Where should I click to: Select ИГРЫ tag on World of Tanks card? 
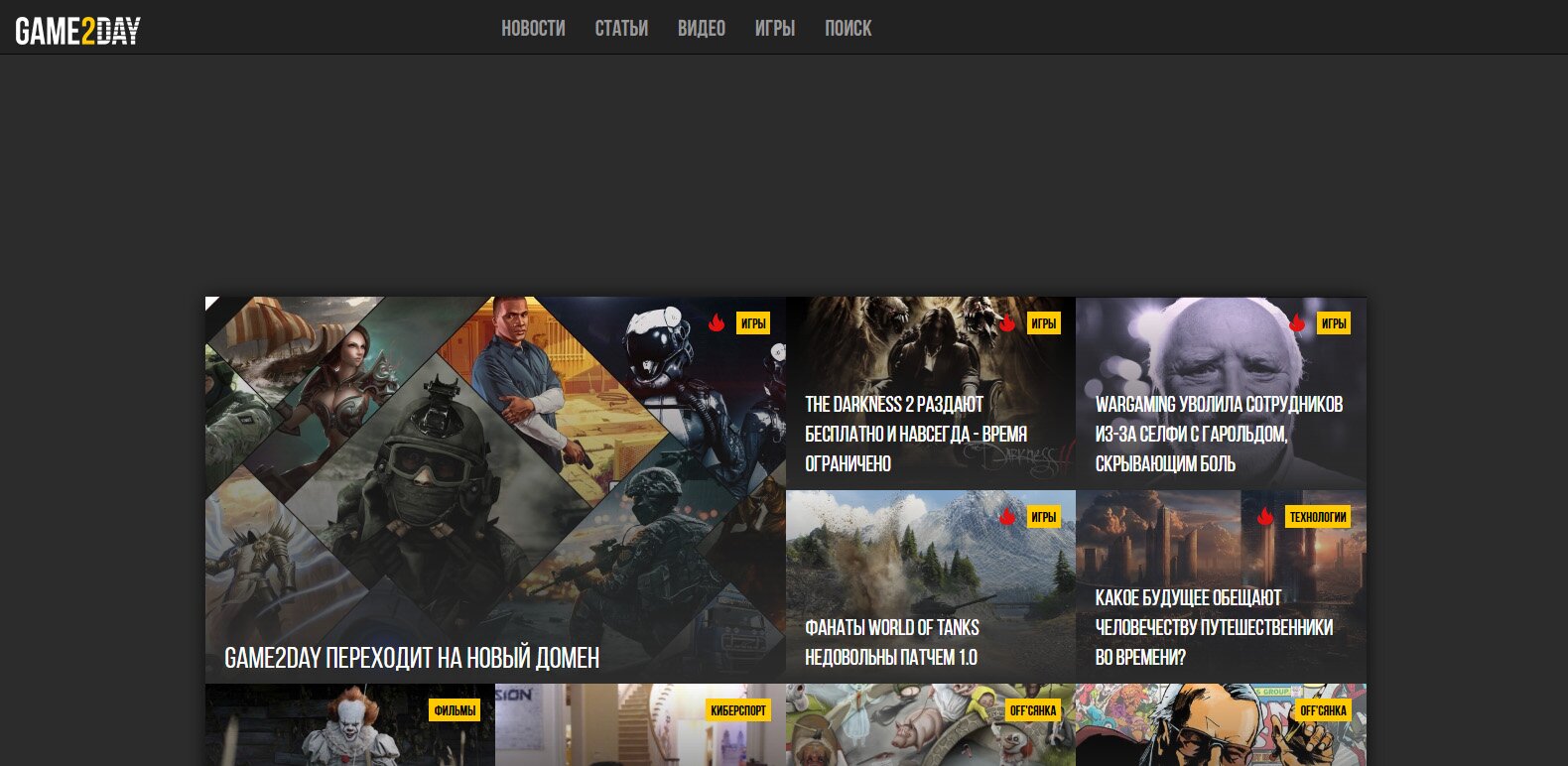tap(1043, 517)
